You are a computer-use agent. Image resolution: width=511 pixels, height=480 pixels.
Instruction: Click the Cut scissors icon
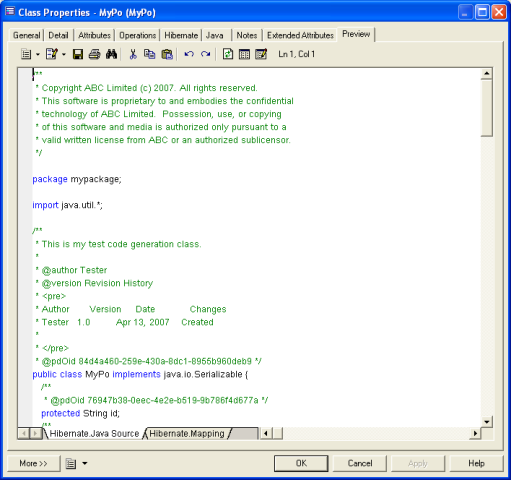(x=133, y=54)
